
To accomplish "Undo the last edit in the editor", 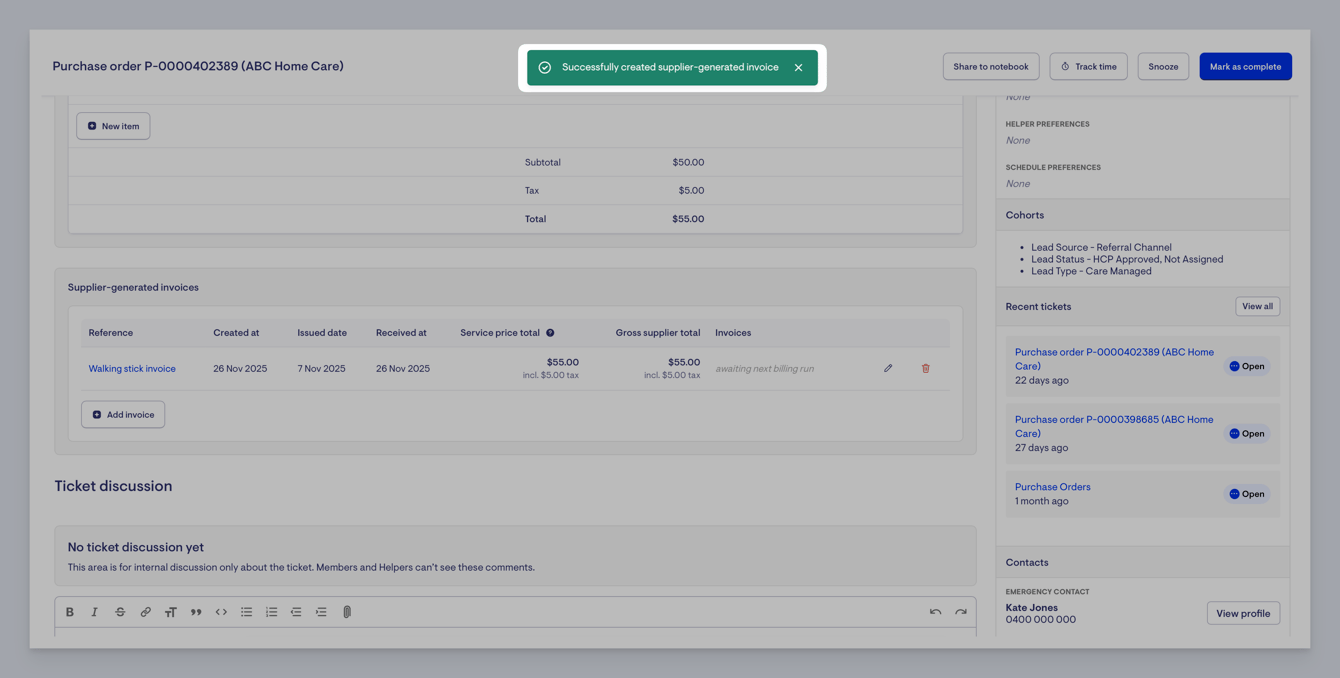I will click(x=935, y=612).
